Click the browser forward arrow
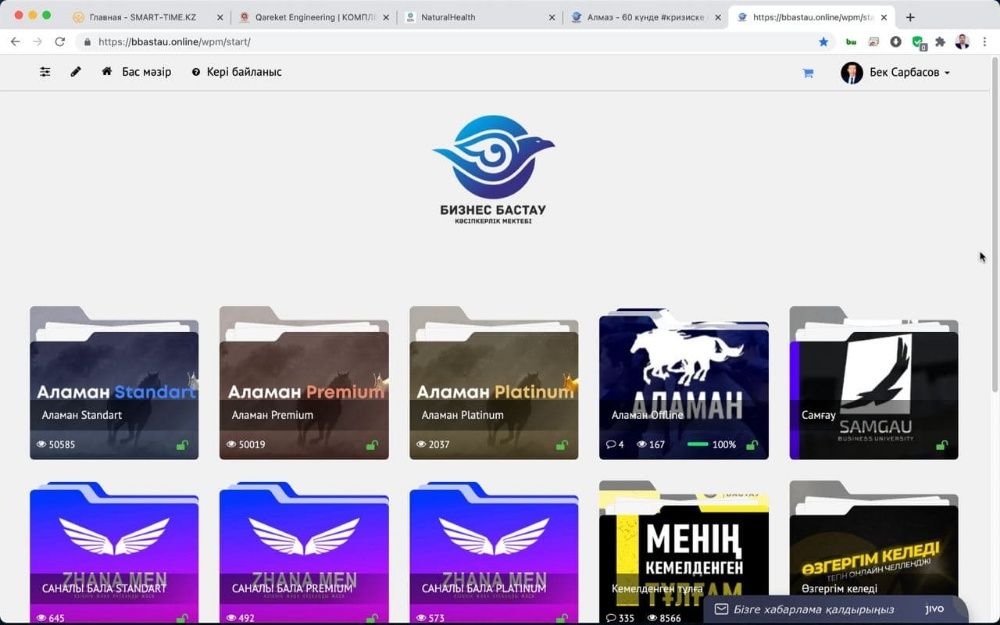The height and width of the screenshot is (625, 1000). coord(38,41)
